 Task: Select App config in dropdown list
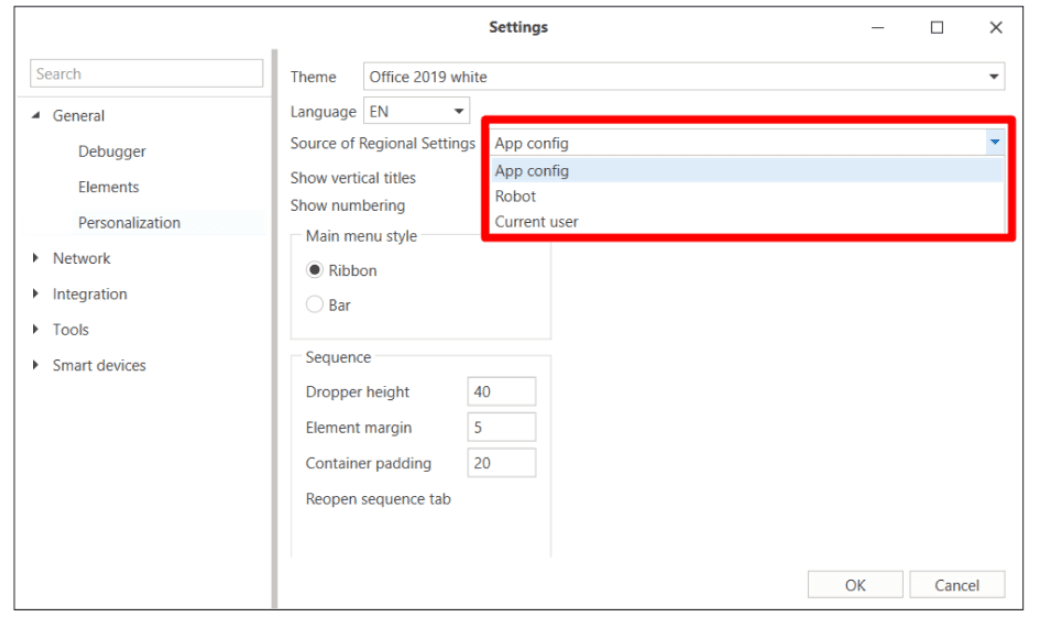tap(532, 171)
